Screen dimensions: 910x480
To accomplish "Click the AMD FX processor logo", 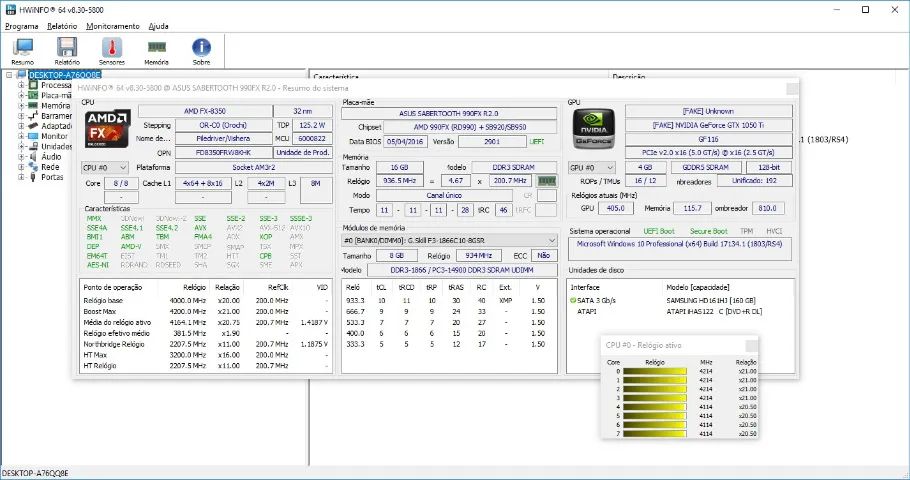I will [x=108, y=128].
